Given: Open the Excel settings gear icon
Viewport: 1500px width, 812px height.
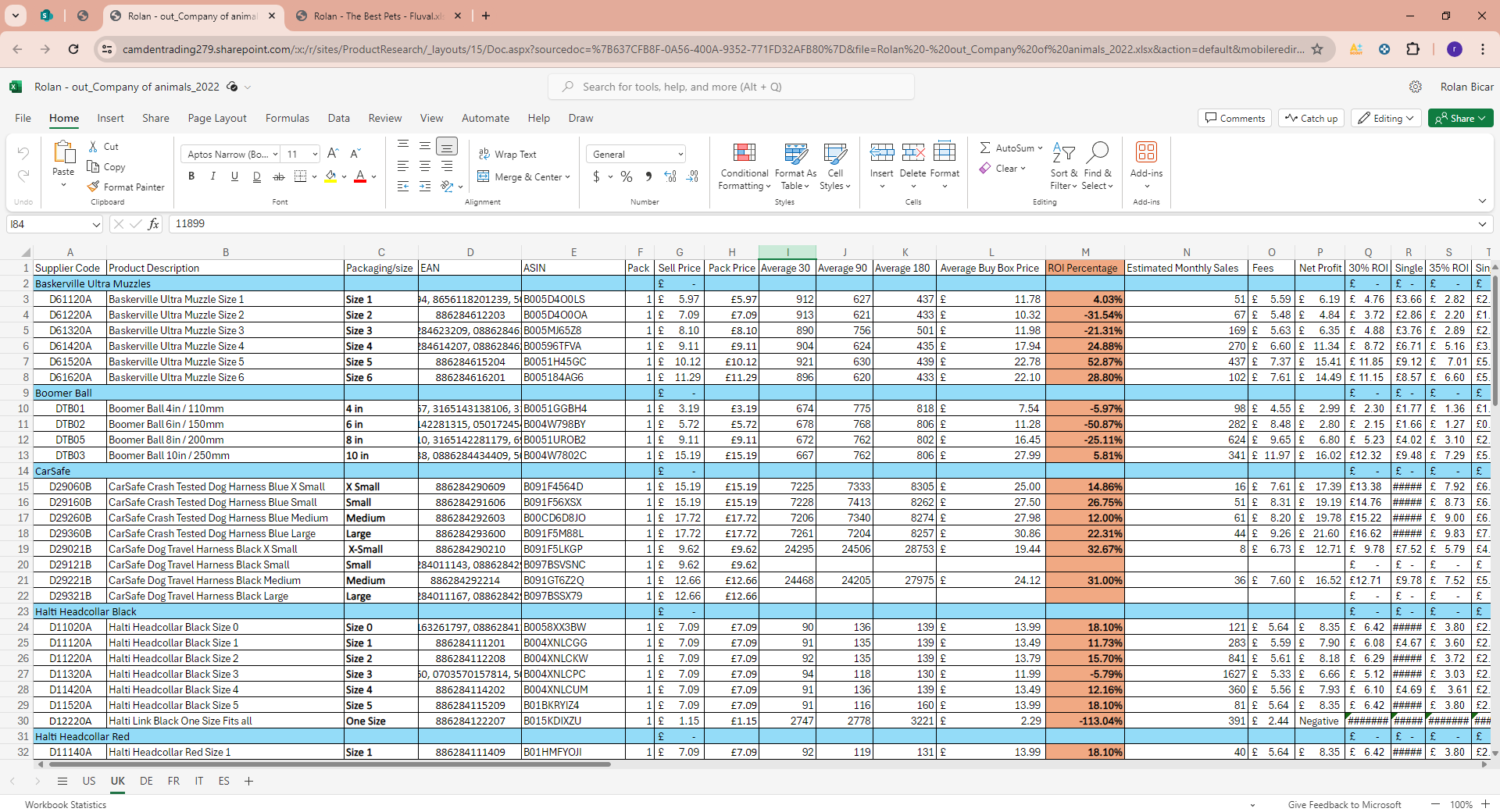Looking at the screenshot, I should coord(1415,87).
